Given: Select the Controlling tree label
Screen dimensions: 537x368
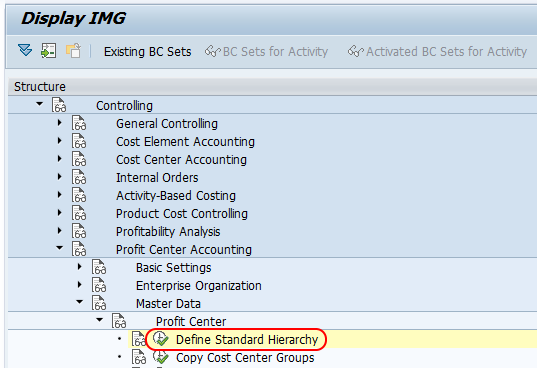Looking at the screenshot, I should click(124, 106).
